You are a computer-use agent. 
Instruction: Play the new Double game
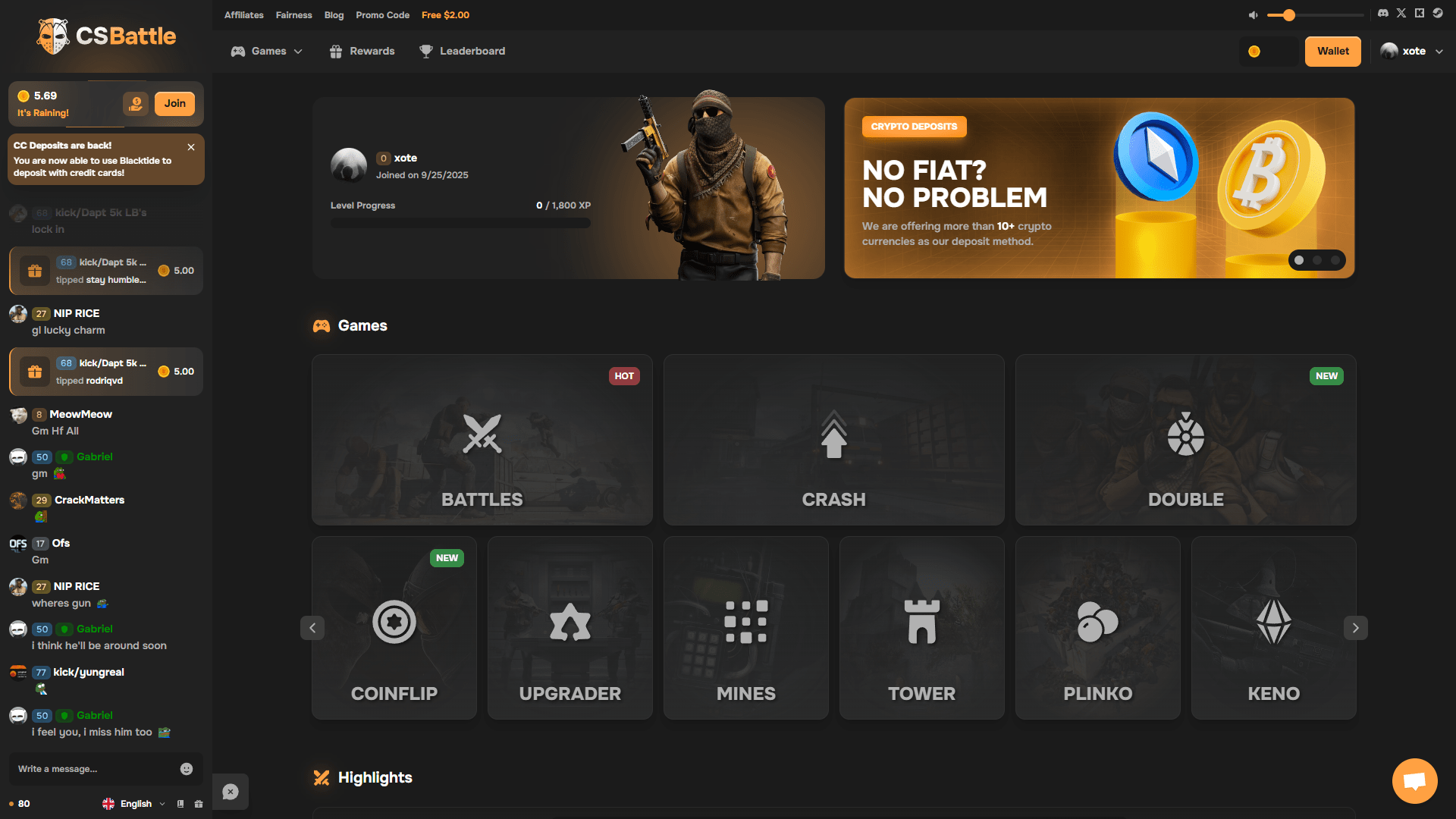1185,440
